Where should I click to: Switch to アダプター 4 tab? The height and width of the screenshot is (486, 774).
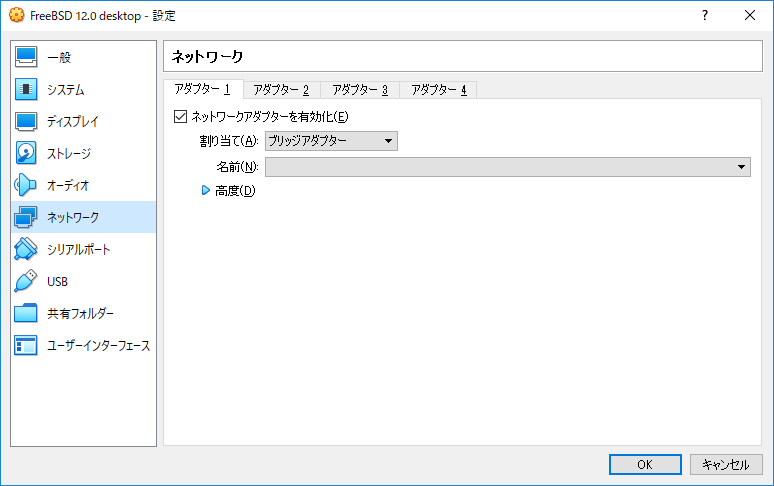click(438, 90)
